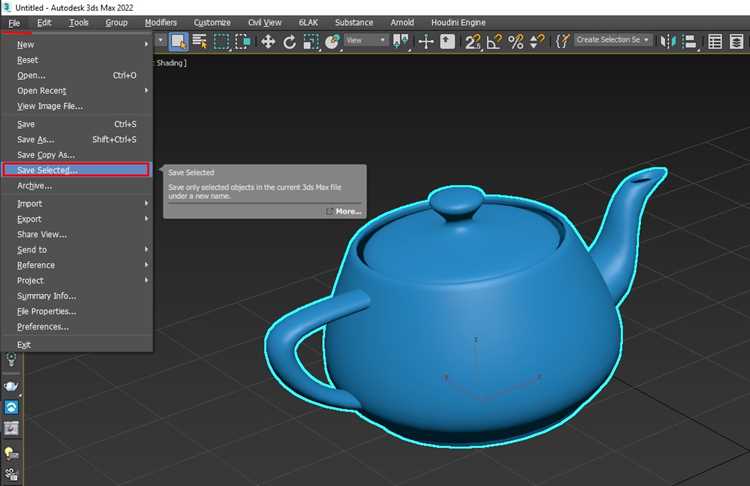Activate the Select and Scale tool
The width and height of the screenshot is (750, 486).
[311, 42]
